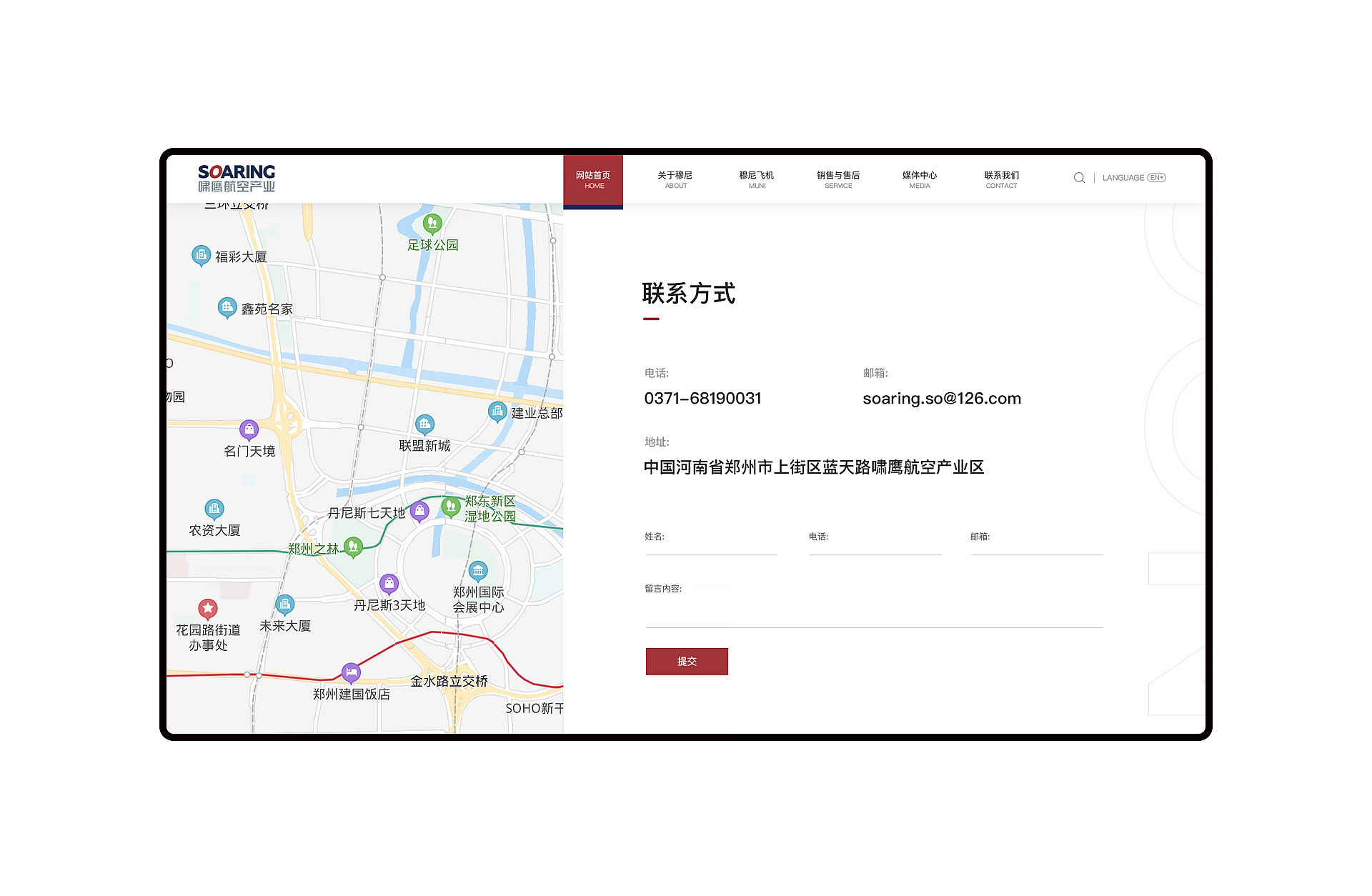Open 联系我们 CONTACT menu item

(1002, 180)
